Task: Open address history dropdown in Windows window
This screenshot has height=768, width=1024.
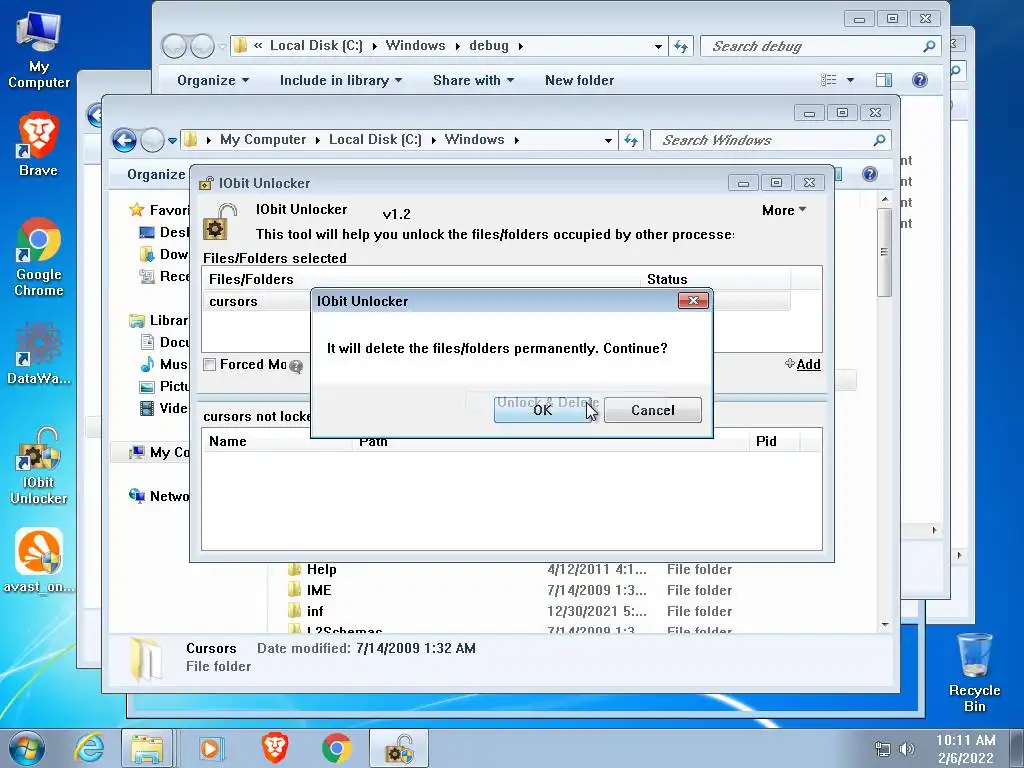Action: pyautogui.click(x=608, y=140)
